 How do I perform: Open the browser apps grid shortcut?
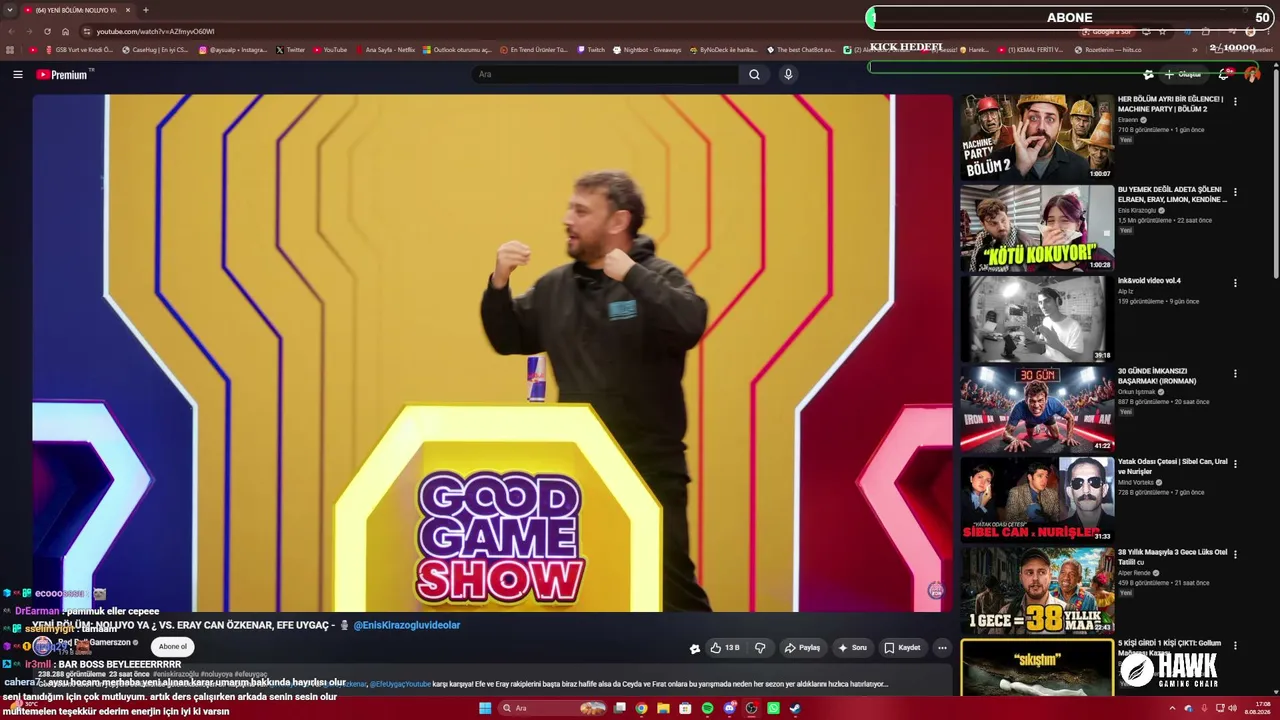[10, 50]
